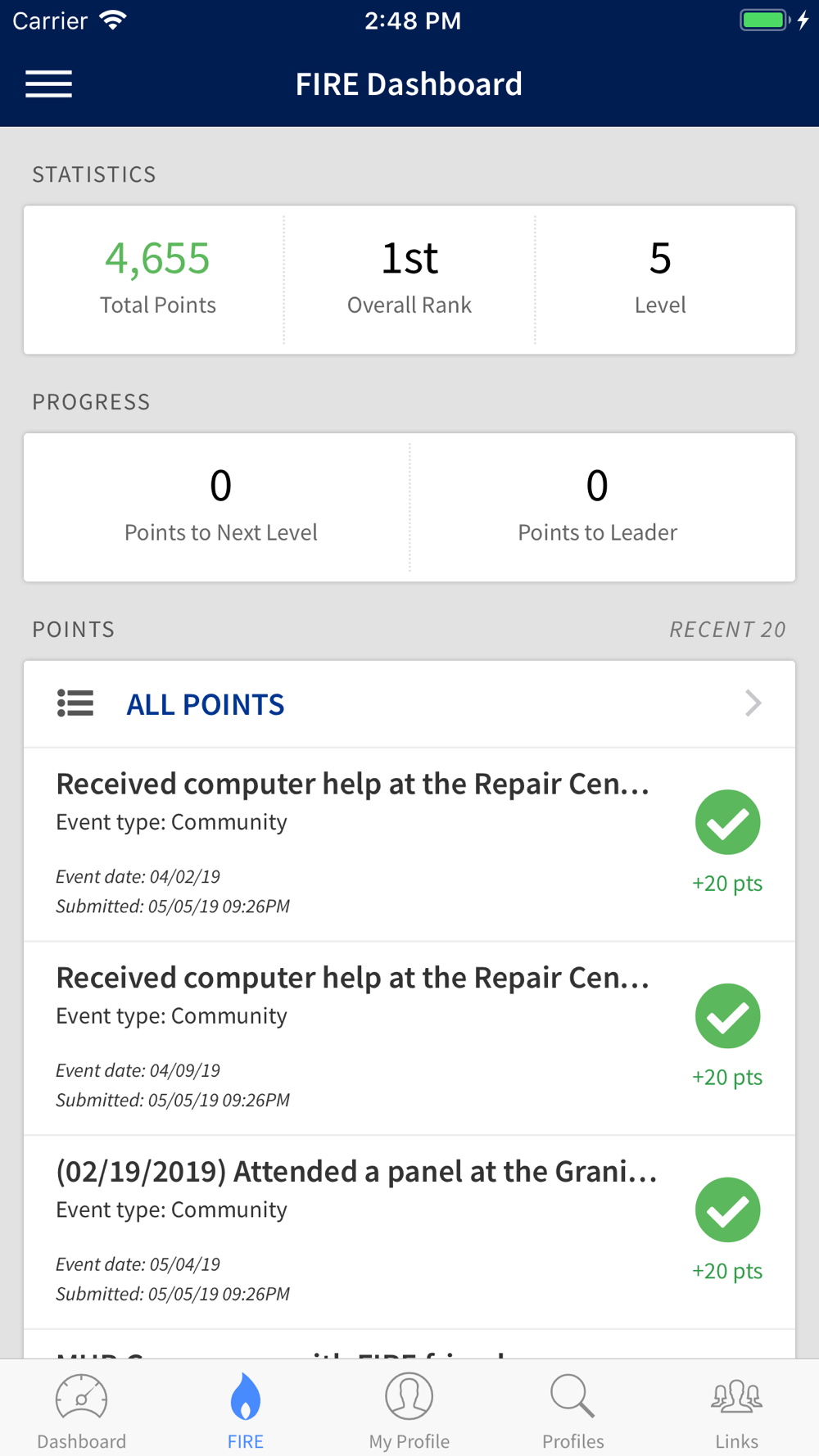Expand ALL POINTS with the chevron arrow
This screenshot has height=1456, width=819.
753,703
